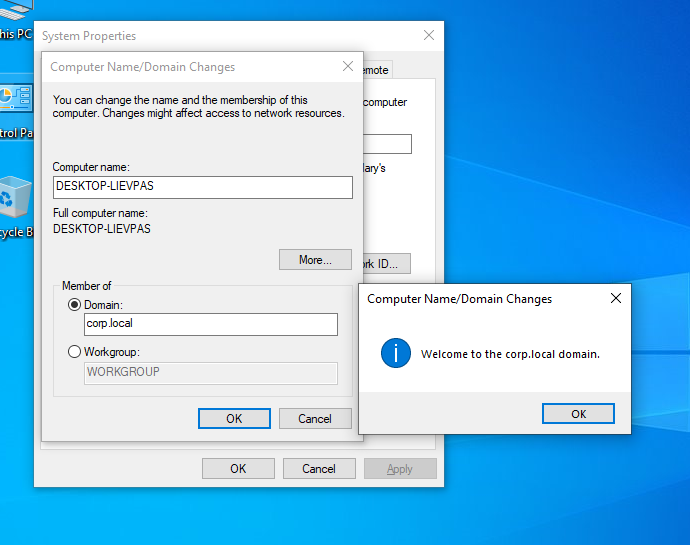This screenshot has height=545, width=690.
Task: Click the blue information icon in welcome dialog
Action: click(396, 353)
